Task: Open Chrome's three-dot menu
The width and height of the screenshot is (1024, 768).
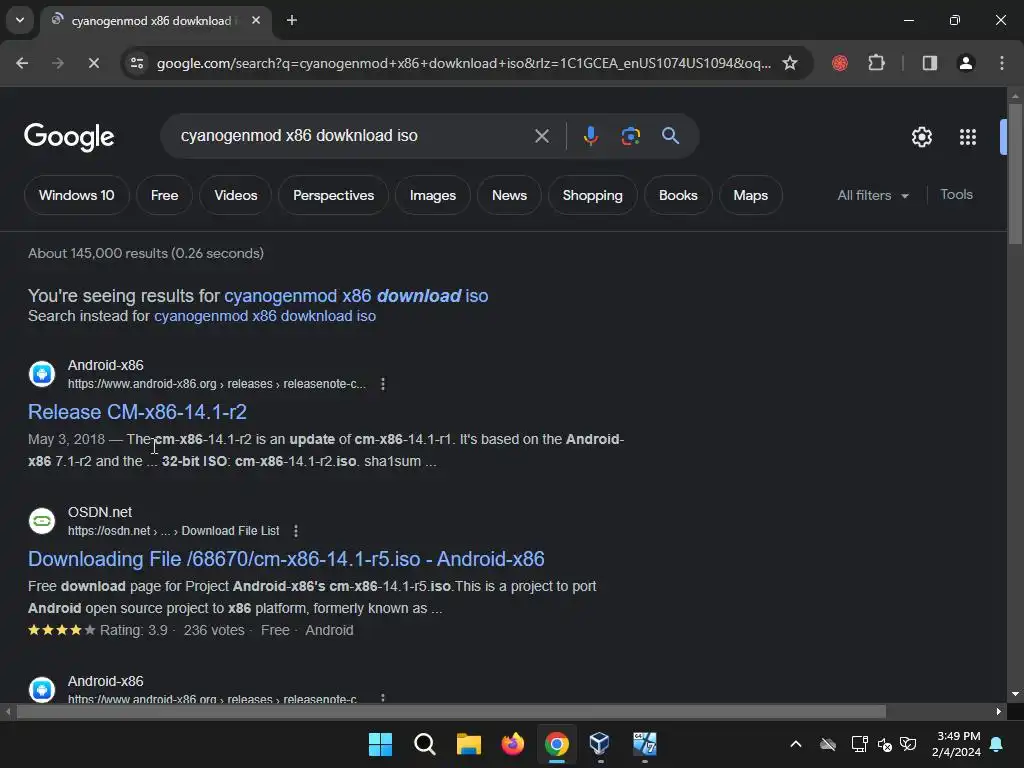Action: click(x=1002, y=63)
